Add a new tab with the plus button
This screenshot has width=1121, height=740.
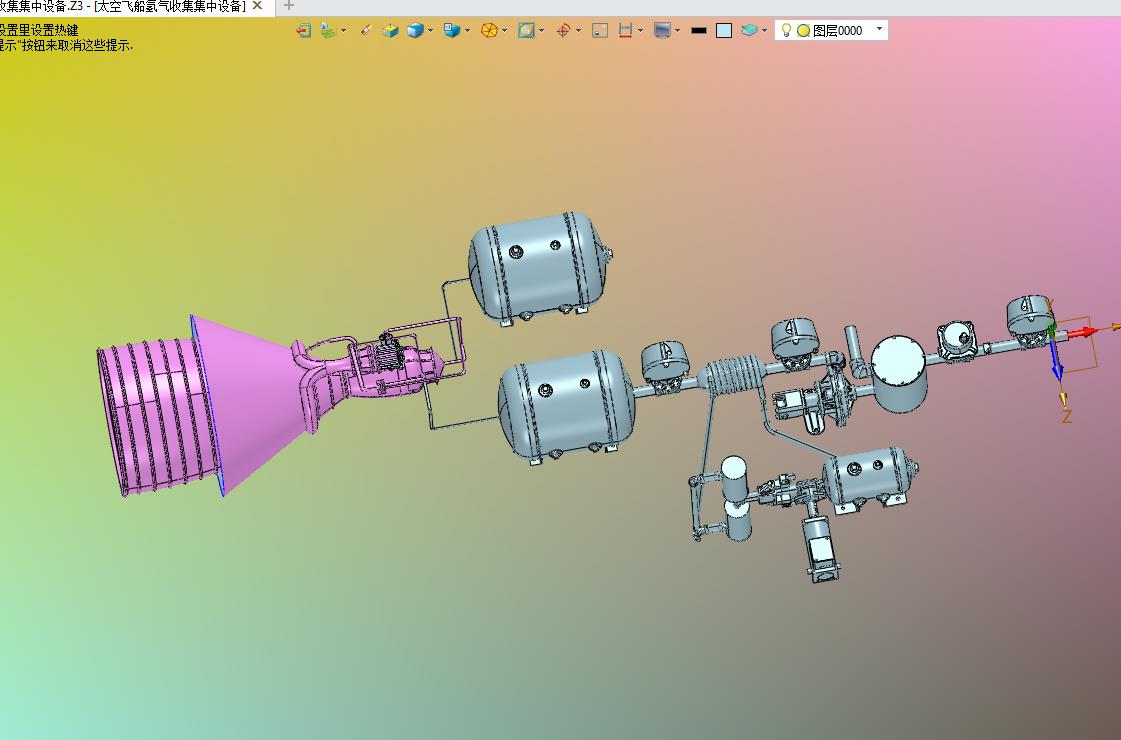click(289, 6)
